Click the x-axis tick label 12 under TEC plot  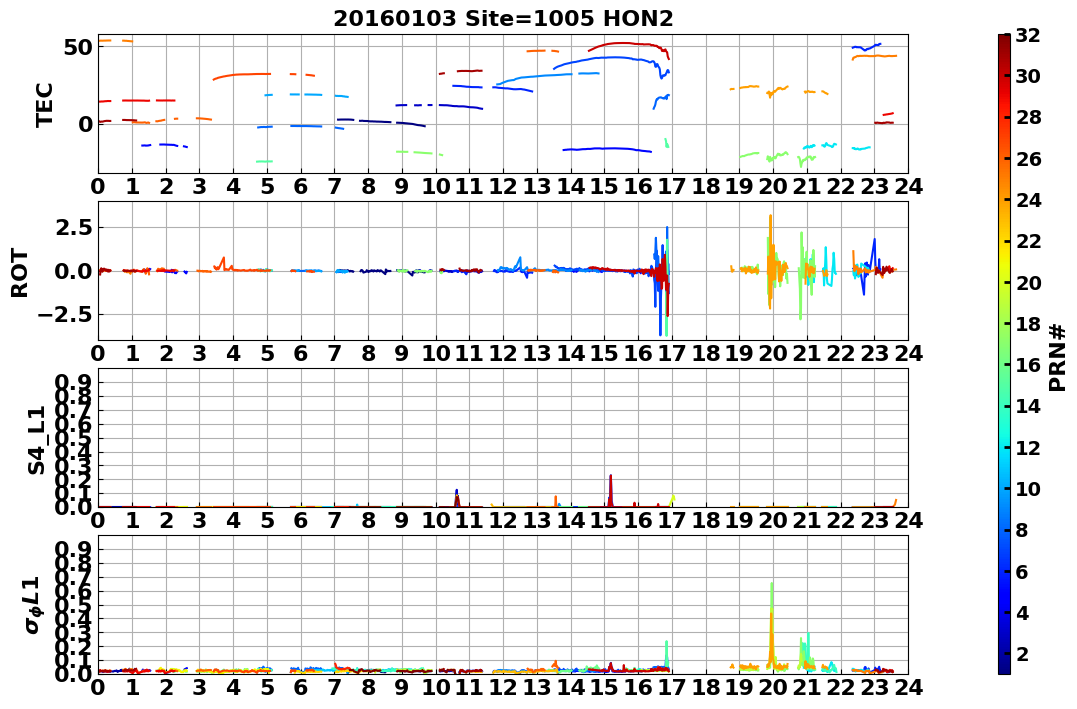(x=503, y=186)
